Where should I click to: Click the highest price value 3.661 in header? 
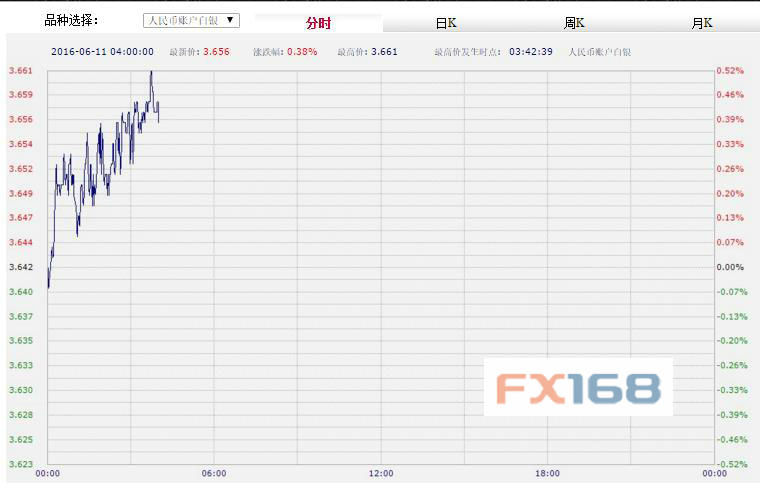pos(384,52)
